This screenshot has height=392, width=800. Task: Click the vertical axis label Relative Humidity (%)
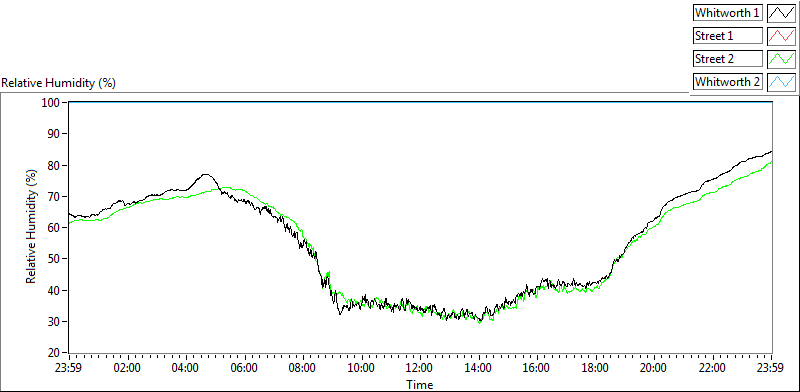(32, 227)
